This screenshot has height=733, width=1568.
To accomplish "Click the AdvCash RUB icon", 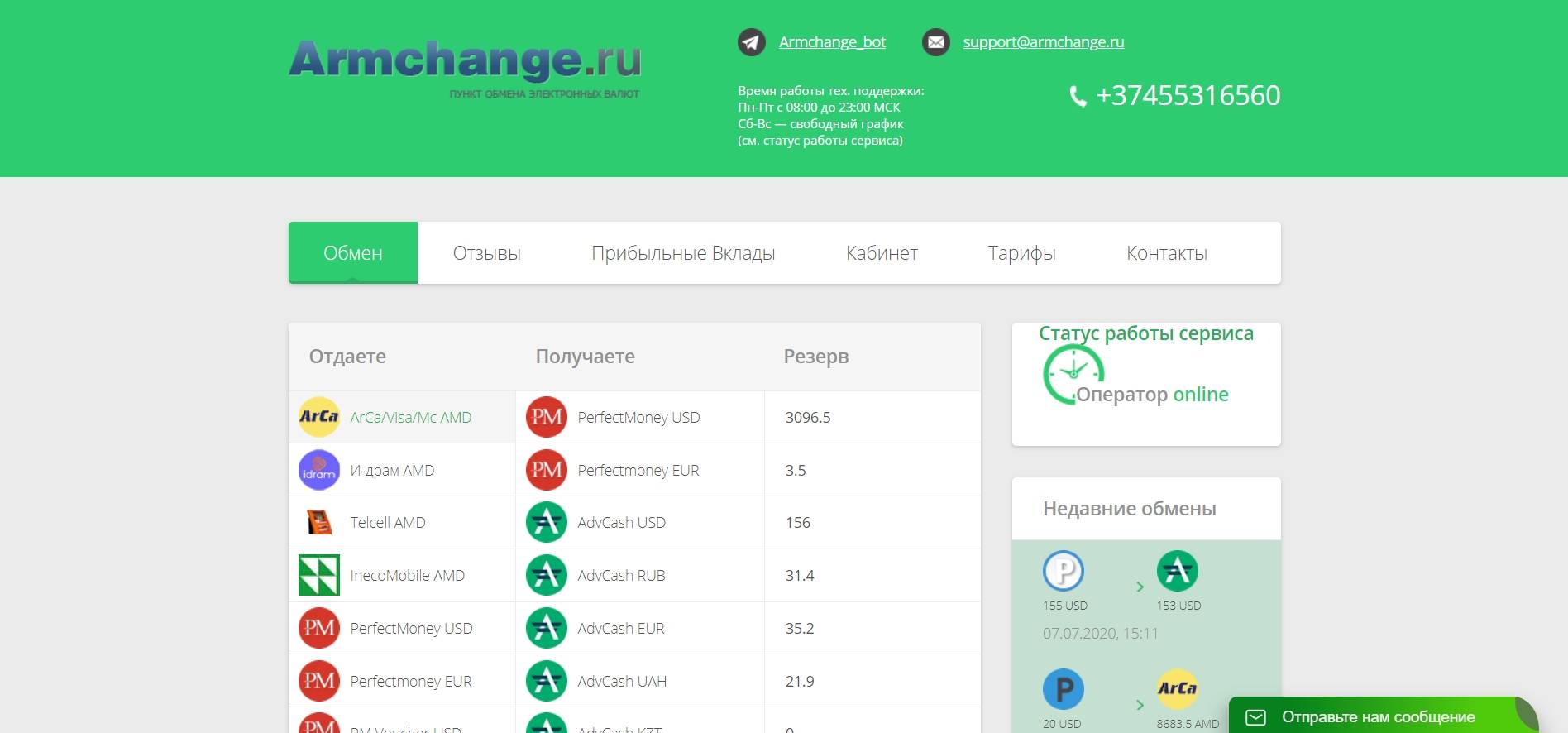I will tap(547, 575).
